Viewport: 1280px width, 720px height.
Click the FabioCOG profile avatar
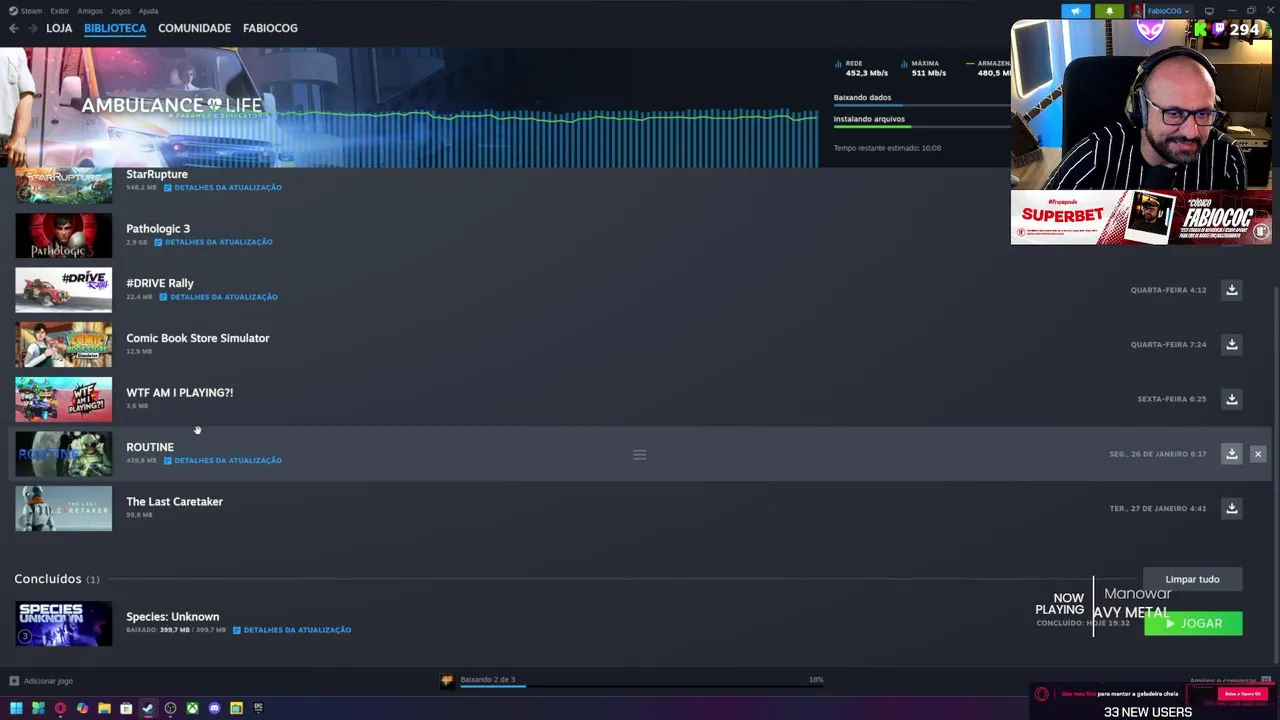(1137, 11)
